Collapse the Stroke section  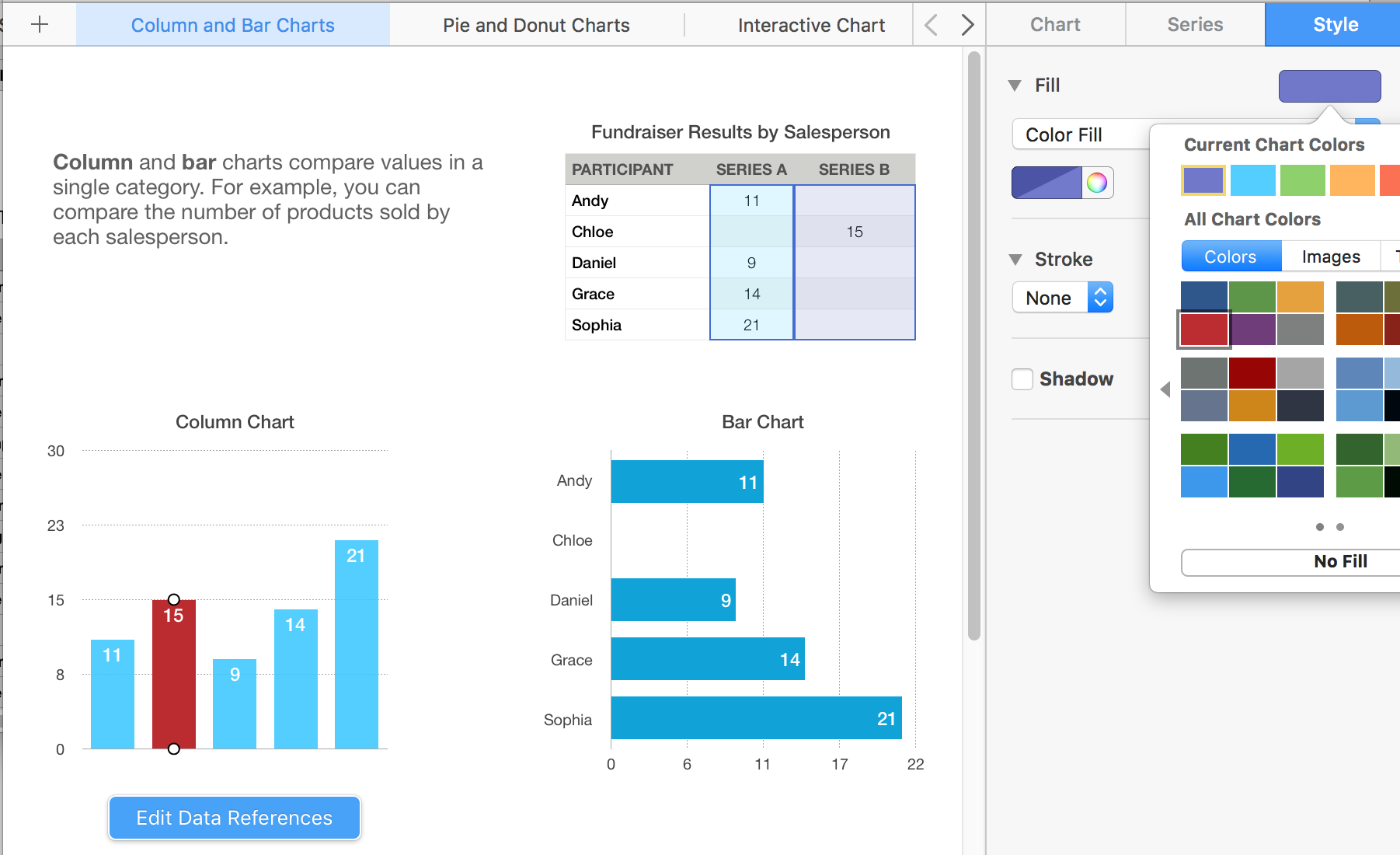click(1015, 260)
